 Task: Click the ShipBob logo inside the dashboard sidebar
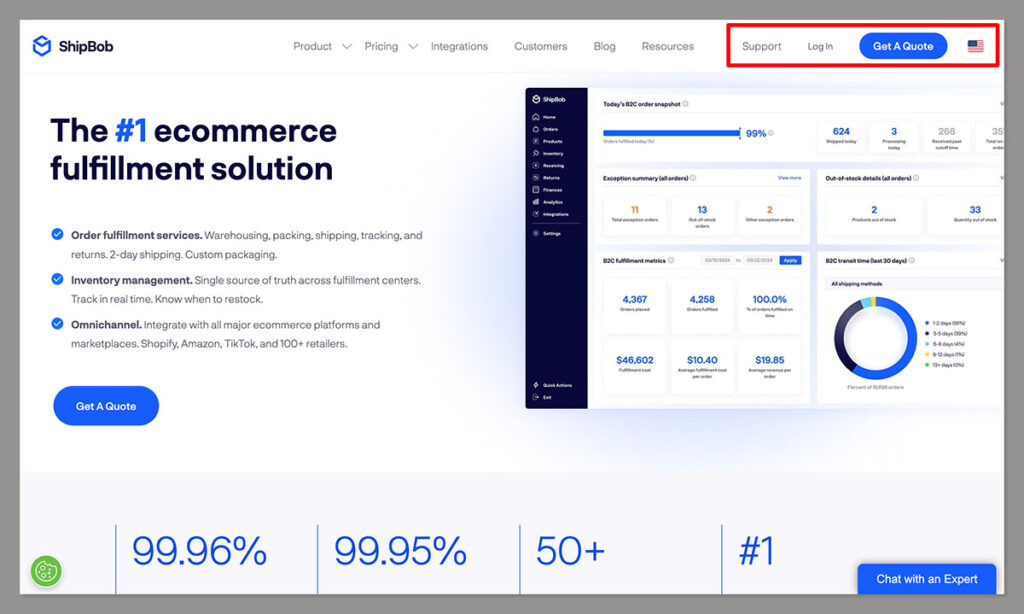(x=549, y=99)
